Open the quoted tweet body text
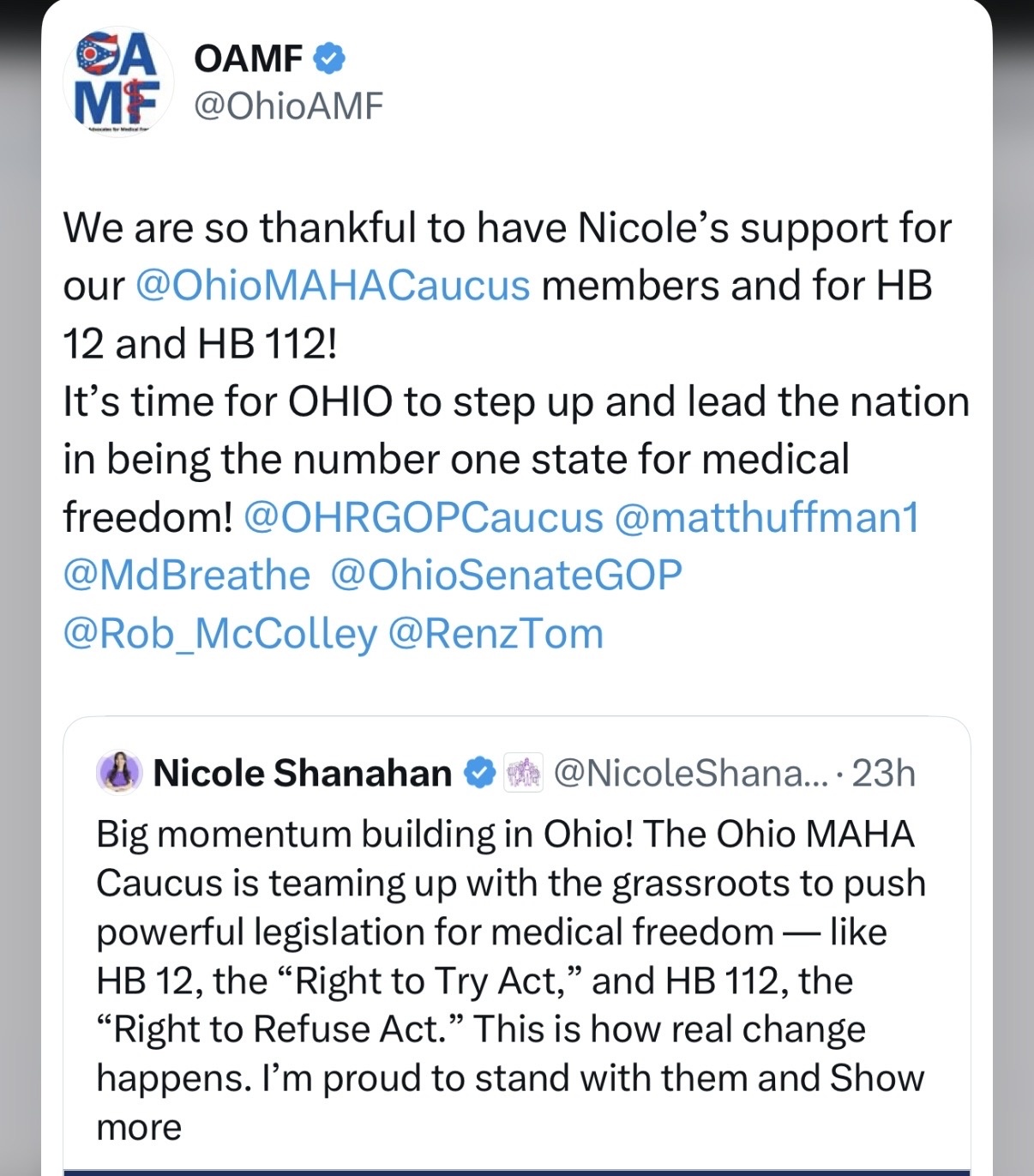This screenshot has height=1176, width=1034. (x=511, y=980)
